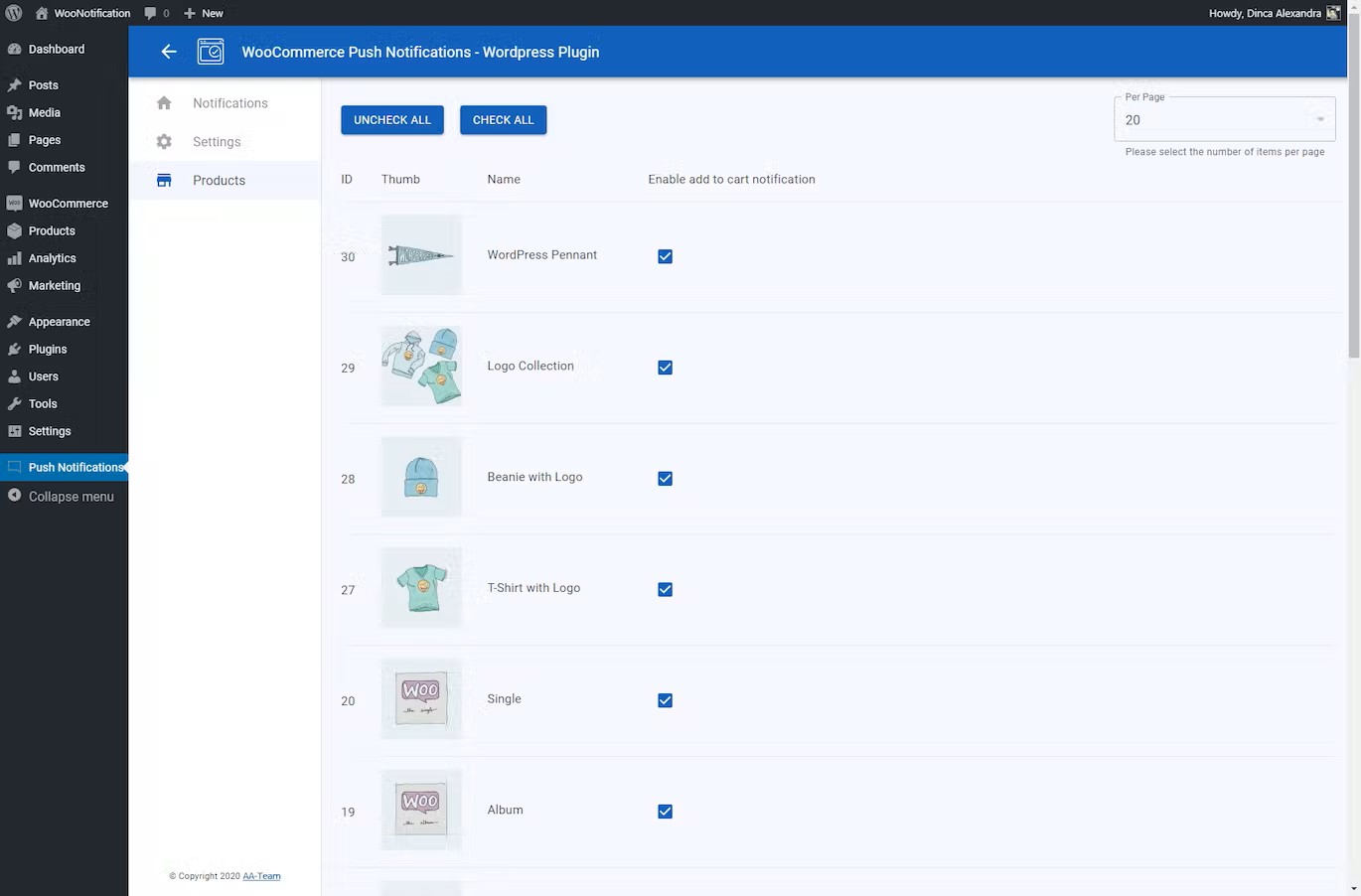Click the user avatar next to Howdy
1361x896 pixels.
pos(1333,13)
